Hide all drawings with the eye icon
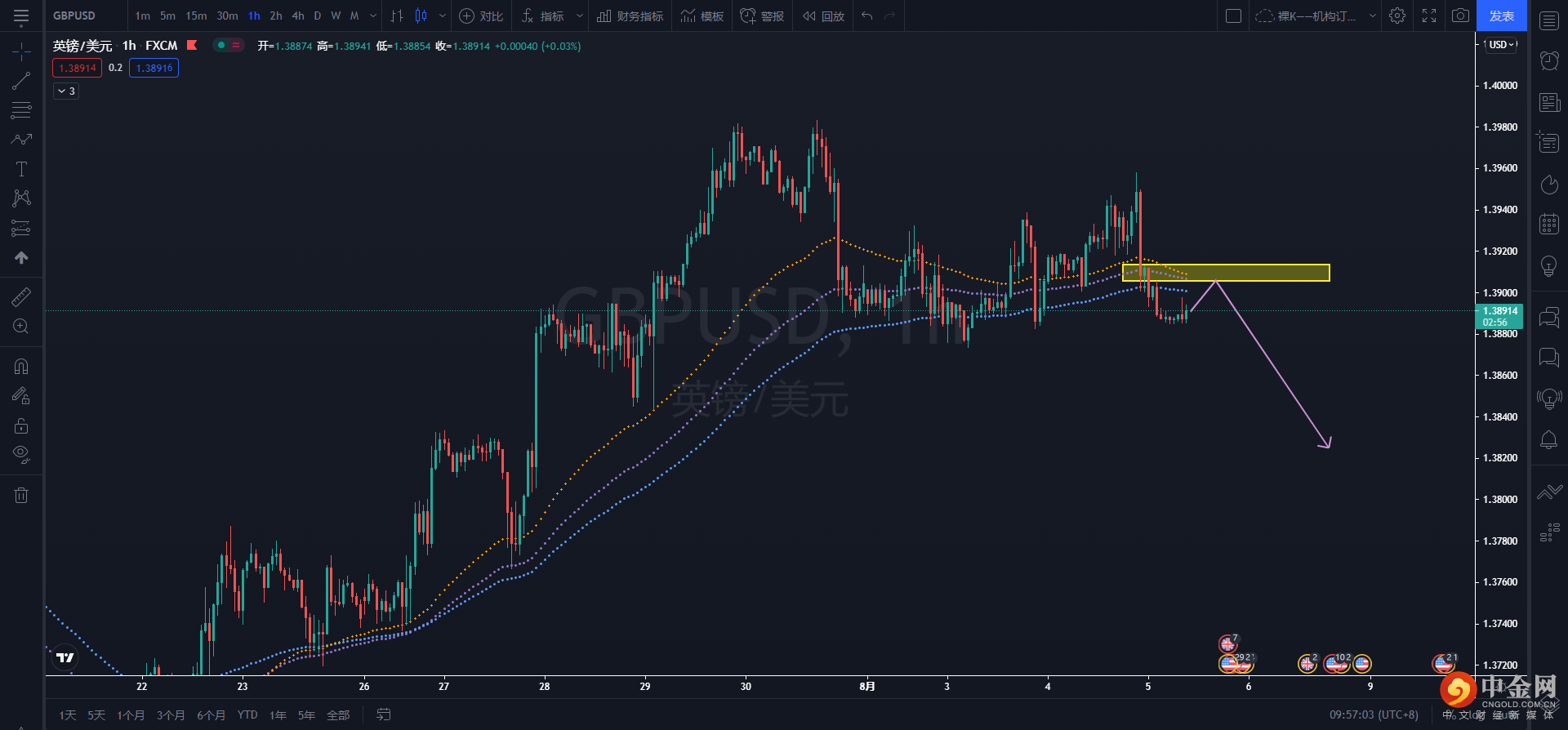The width and height of the screenshot is (1568, 730). coord(21,455)
